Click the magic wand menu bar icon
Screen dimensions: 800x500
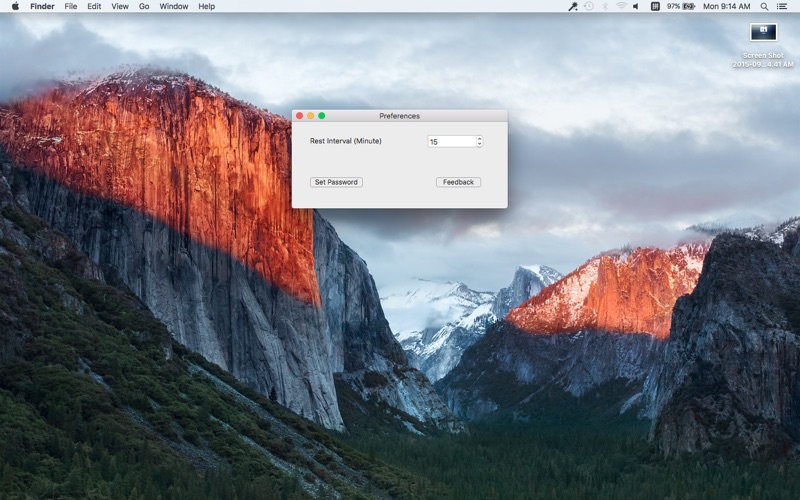[x=573, y=6]
